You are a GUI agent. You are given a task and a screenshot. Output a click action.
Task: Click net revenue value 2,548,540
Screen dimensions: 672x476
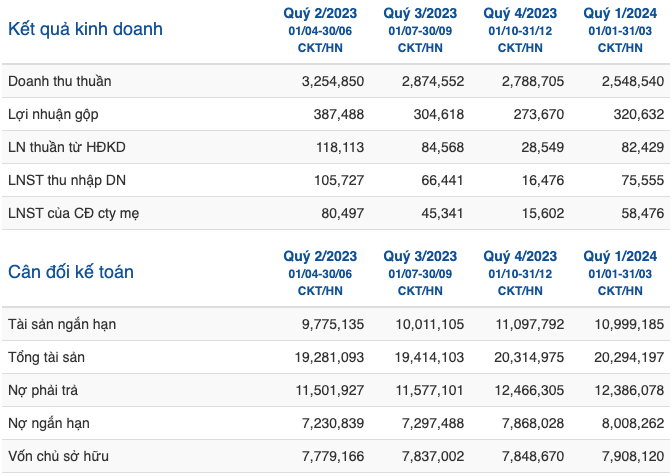pyautogui.click(x=633, y=81)
